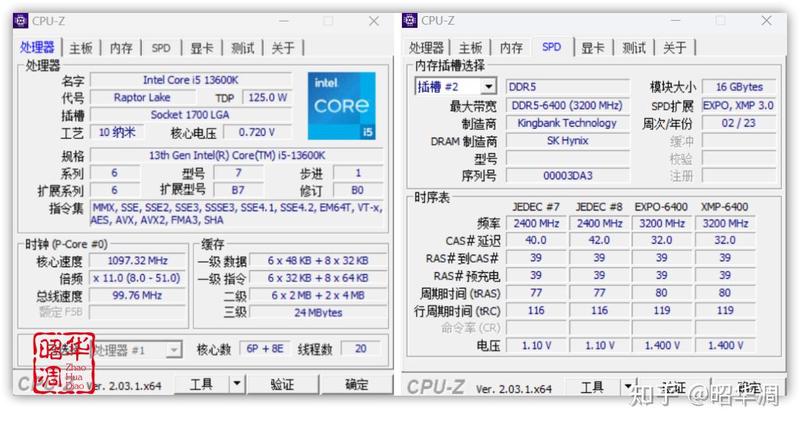Image resolution: width=800 pixels, height=428 pixels.
Task: Click the x 11.0 (8.0 - 51.0) multiplier value
Action: point(137,278)
